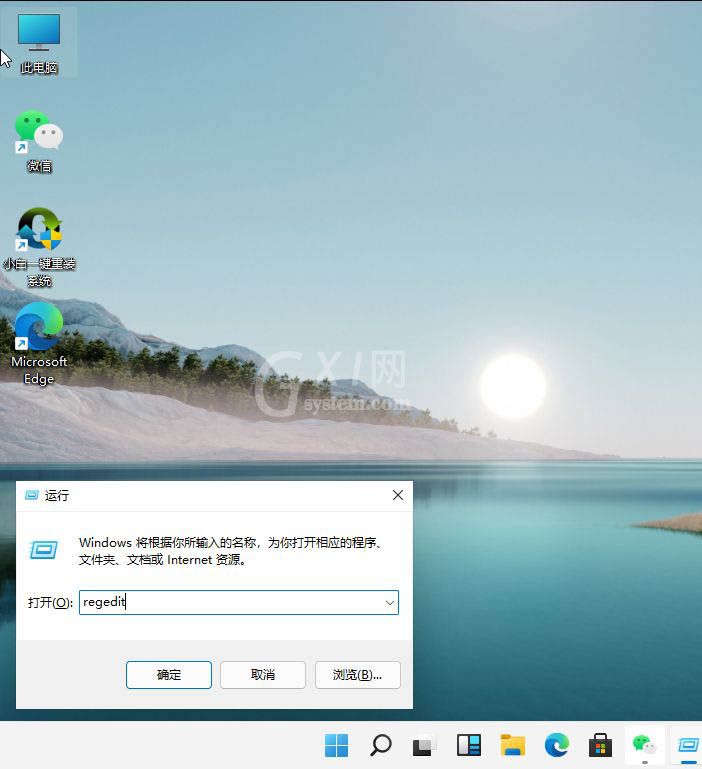The height and width of the screenshot is (769, 702).
Task: Open the Widgets panel from taskbar
Action: [468, 745]
